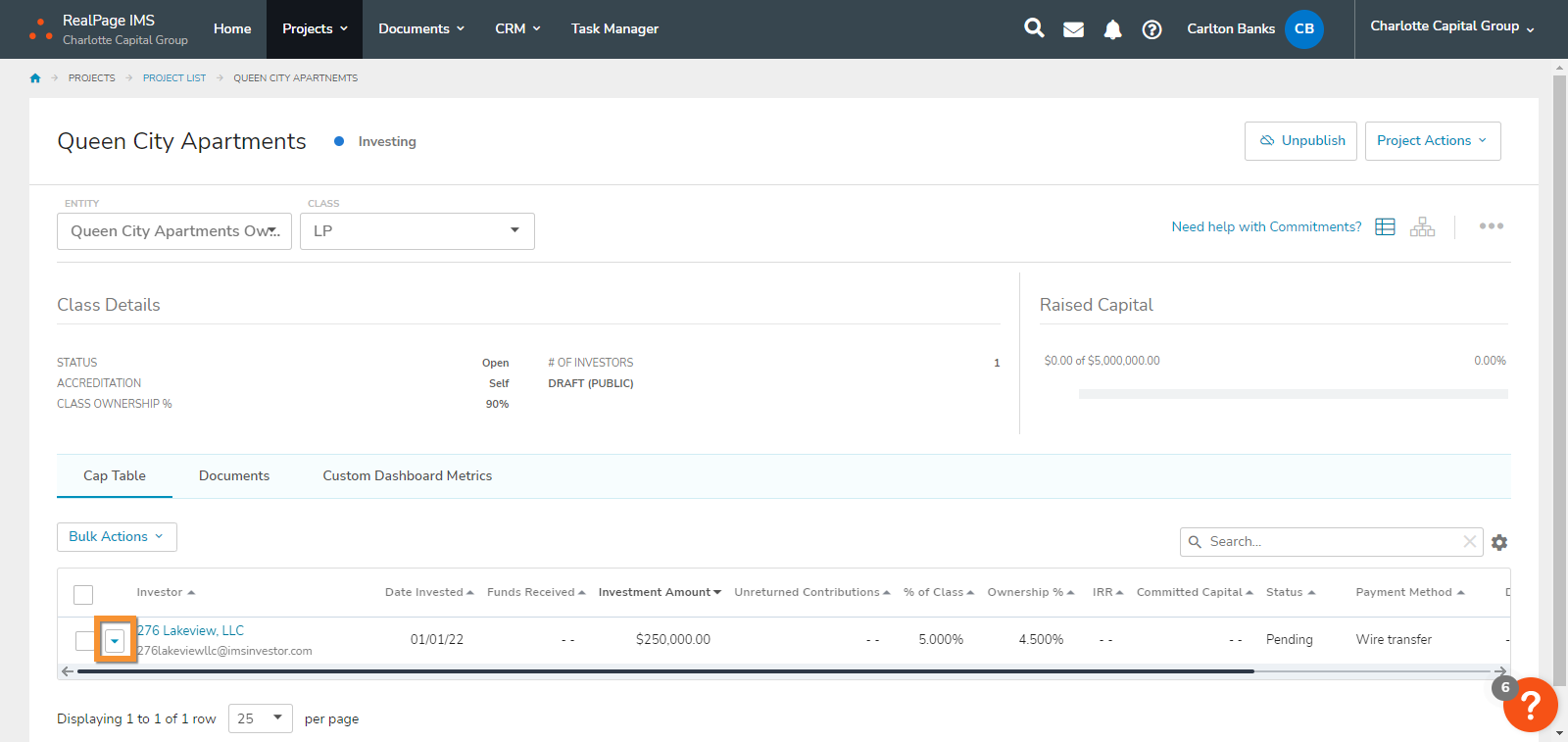Image resolution: width=1568 pixels, height=742 pixels.
Task: Open the Documents menu in navbar
Action: pyautogui.click(x=421, y=29)
